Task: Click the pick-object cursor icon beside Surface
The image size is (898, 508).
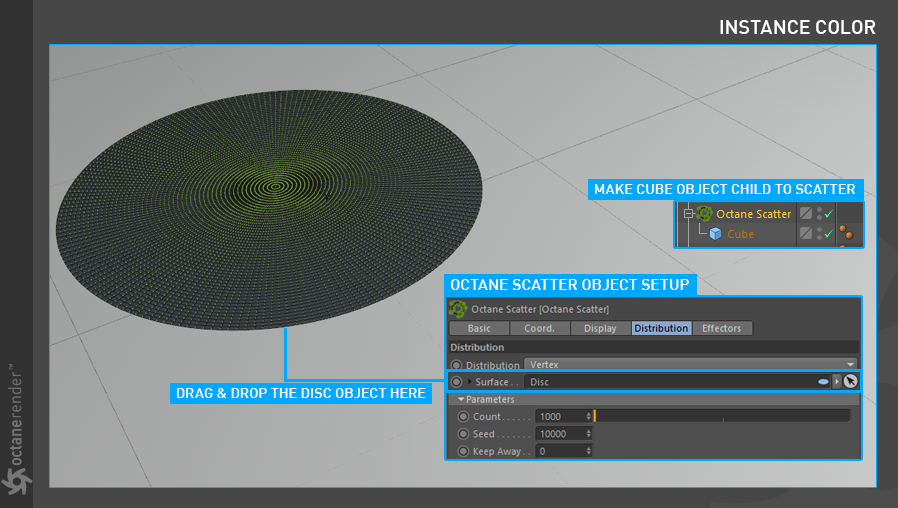Action: pyautogui.click(x=850, y=381)
